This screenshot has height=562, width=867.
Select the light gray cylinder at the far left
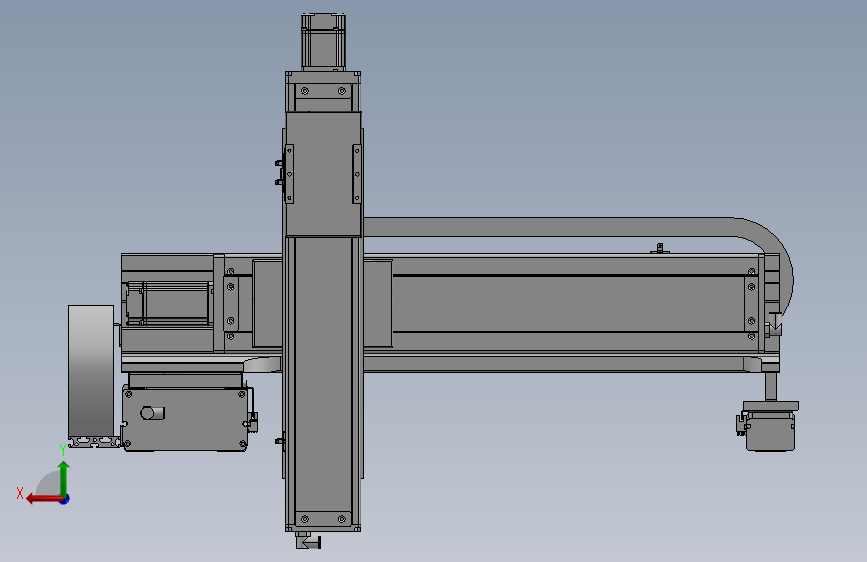tap(91, 371)
